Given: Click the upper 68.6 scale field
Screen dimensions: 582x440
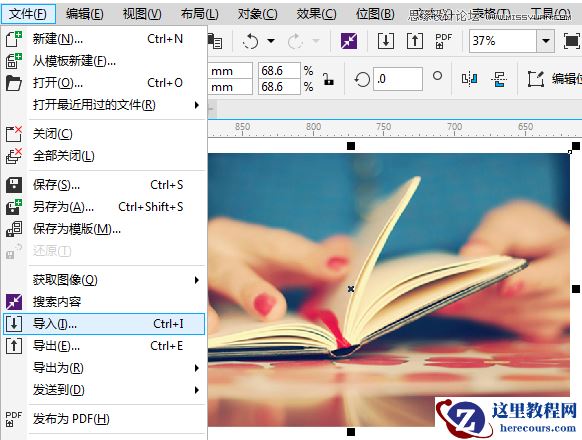Looking at the screenshot, I should click(279, 70).
